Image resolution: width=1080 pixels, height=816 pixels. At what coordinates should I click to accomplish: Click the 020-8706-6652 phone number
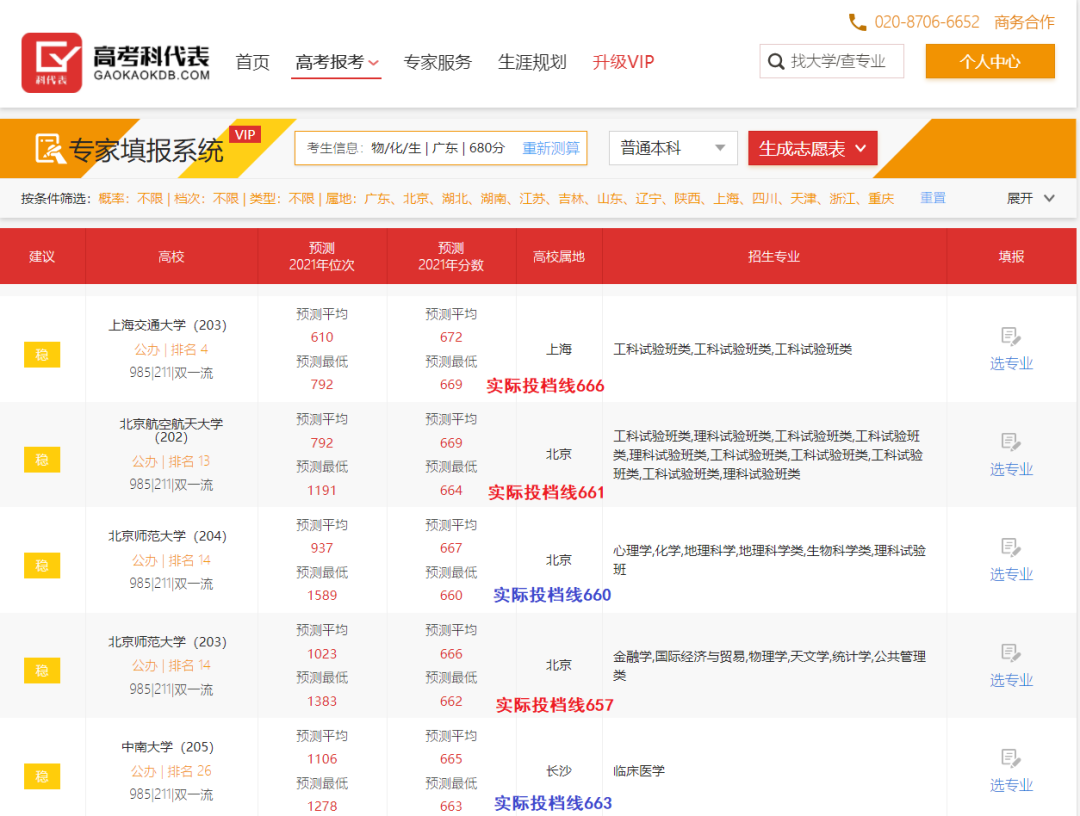point(926,22)
